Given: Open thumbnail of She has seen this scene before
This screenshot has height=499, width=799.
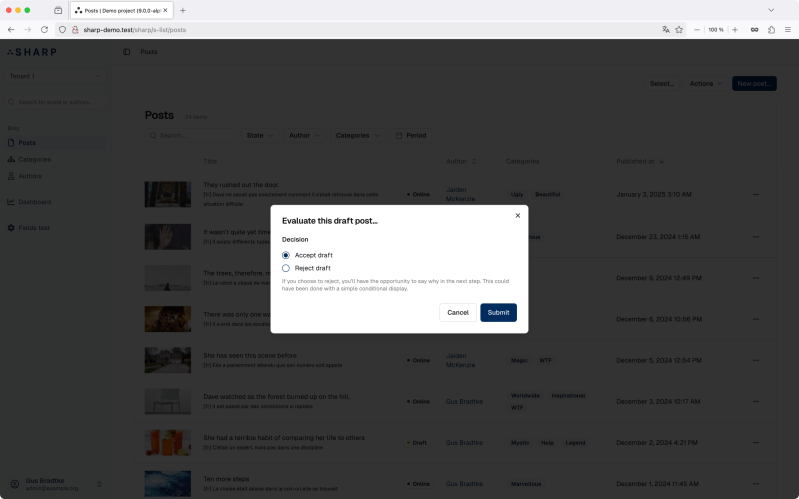Looking at the screenshot, I should 168,360.
